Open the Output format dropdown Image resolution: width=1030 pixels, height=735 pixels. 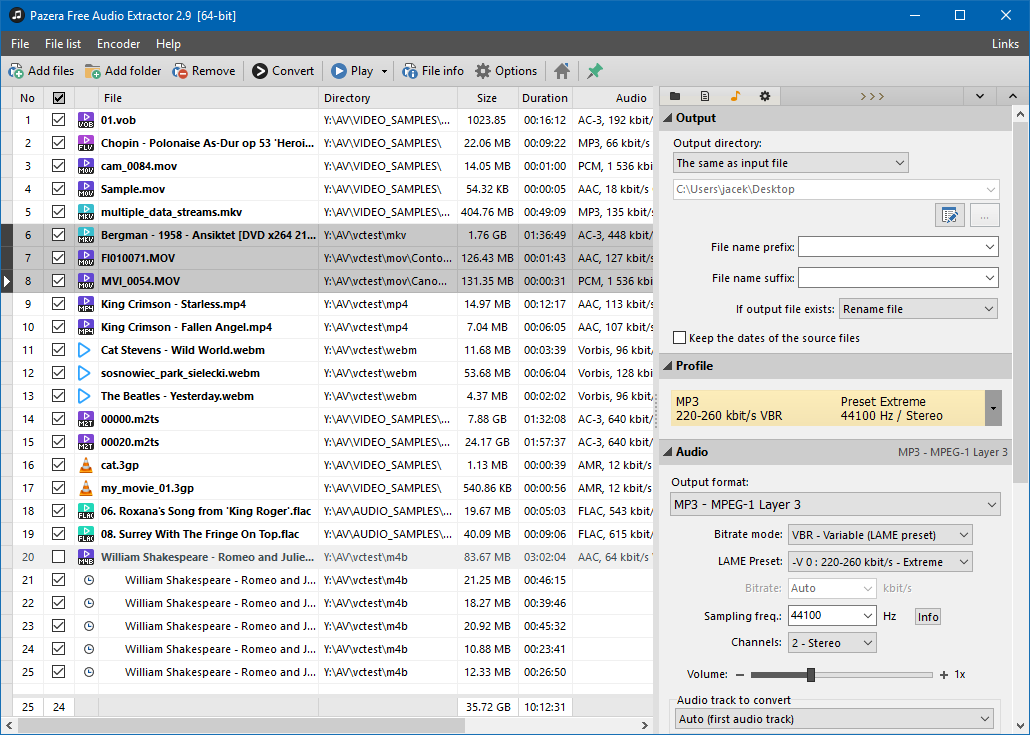tap(835, 504)
